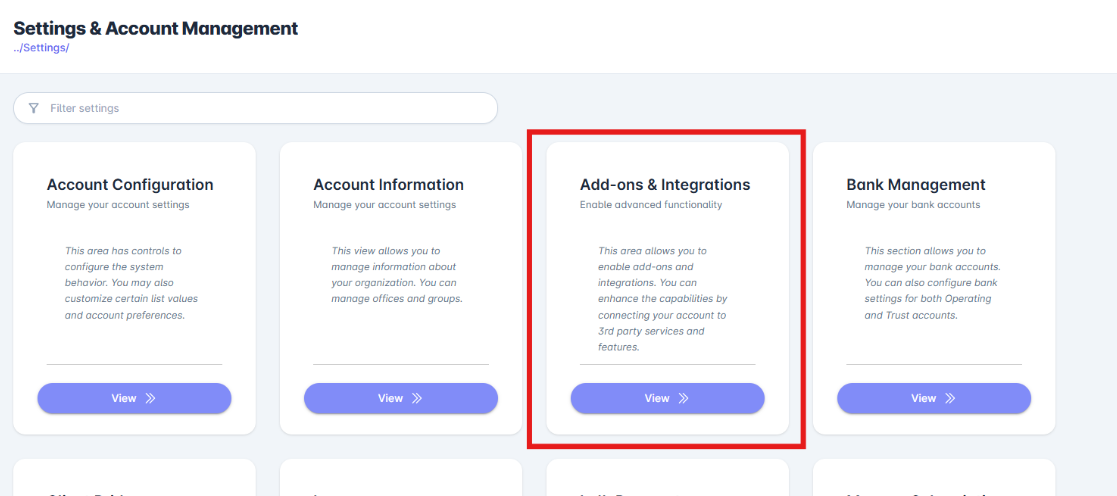Select the Account Information card title
1117x496 pixels.
(388, 185)
